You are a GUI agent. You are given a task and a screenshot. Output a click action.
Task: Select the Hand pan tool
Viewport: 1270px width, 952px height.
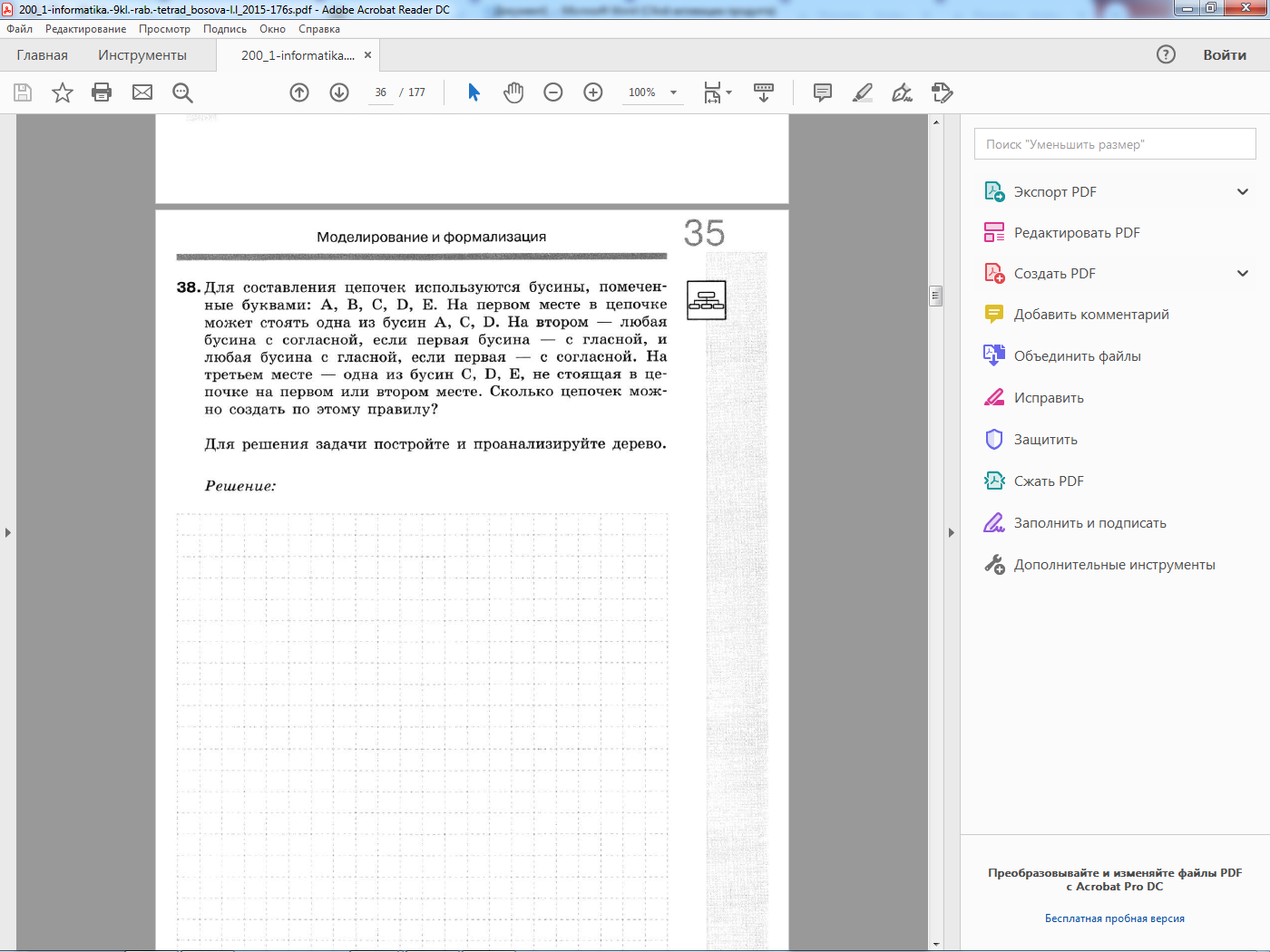click(513, 92)
